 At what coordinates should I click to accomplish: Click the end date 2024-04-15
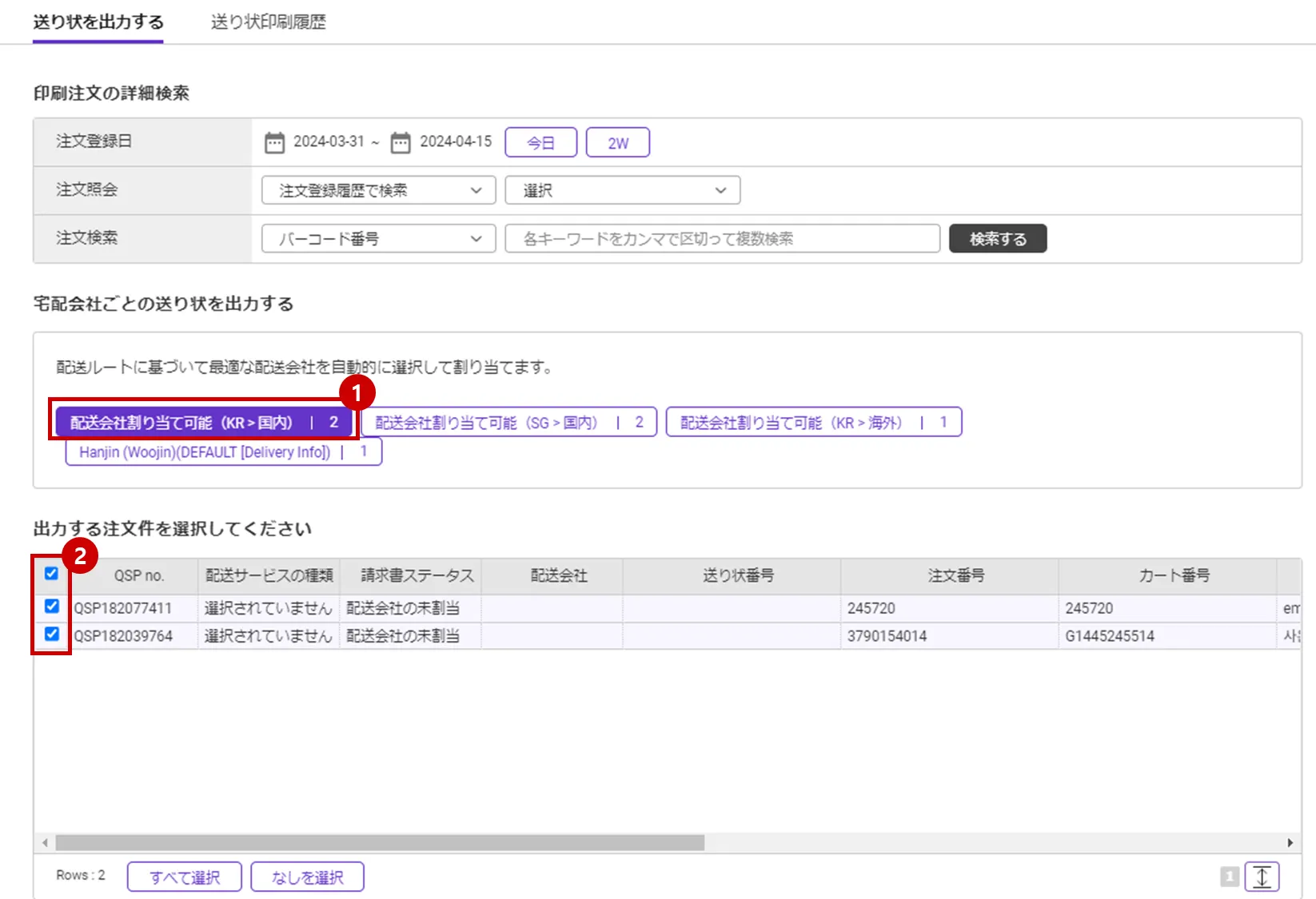[x=456, y=141]
